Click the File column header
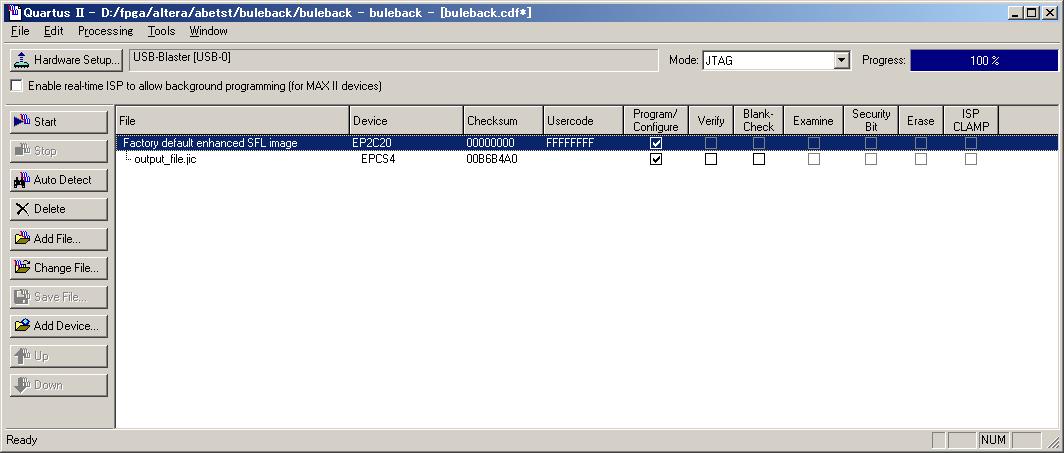1064x453 pixels. pyautogui.click(x=233, y=121)
